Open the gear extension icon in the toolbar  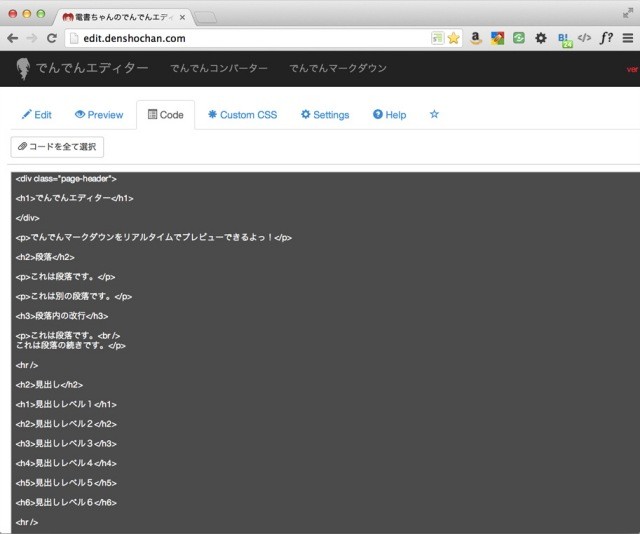pyautogui.click(x=541, y=38)
